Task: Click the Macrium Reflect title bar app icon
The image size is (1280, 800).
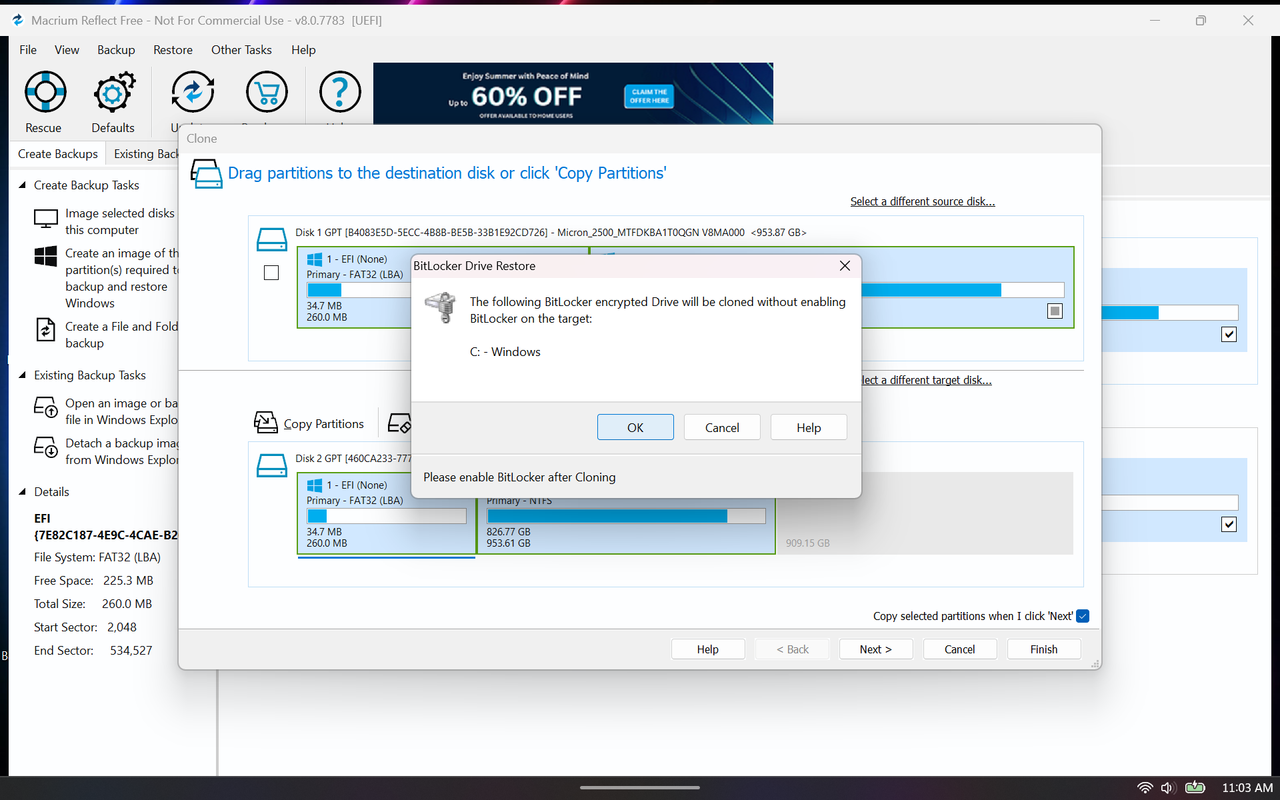Action: [x=17, y=20]
